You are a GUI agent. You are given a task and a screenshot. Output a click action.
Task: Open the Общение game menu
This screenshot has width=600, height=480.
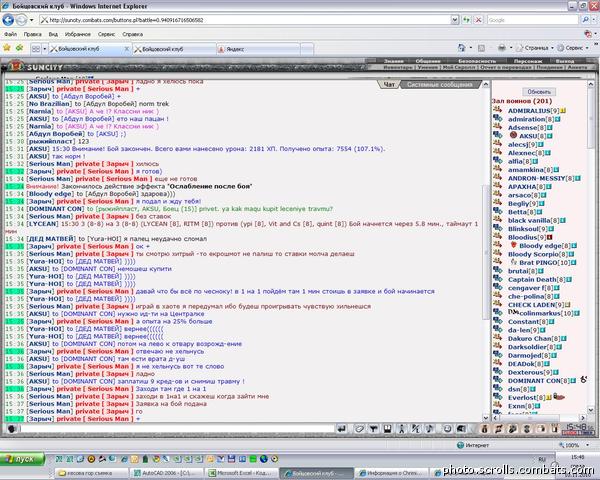[x=428, y=61]
